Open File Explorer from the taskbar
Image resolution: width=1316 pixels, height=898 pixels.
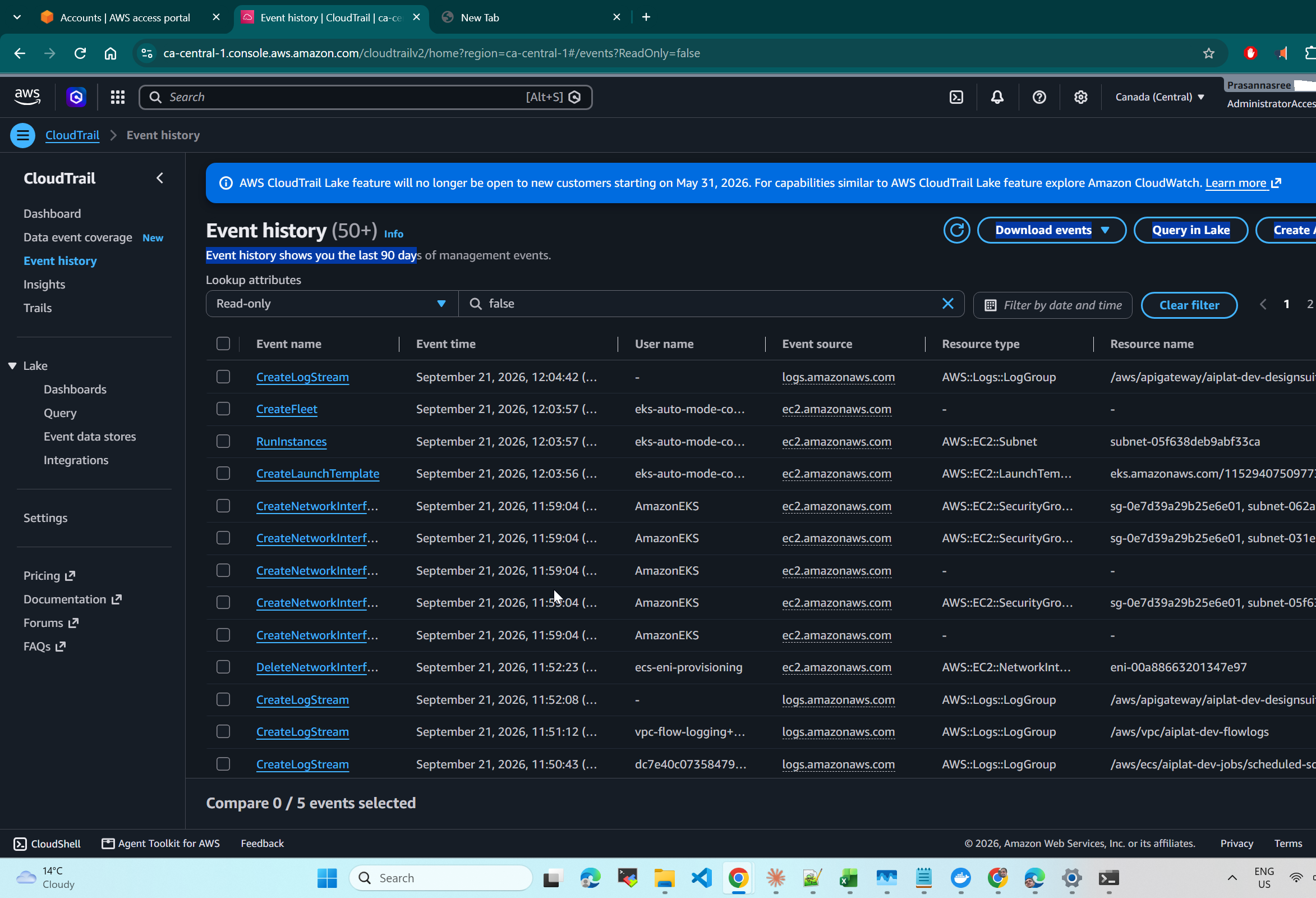pos(664,878)
